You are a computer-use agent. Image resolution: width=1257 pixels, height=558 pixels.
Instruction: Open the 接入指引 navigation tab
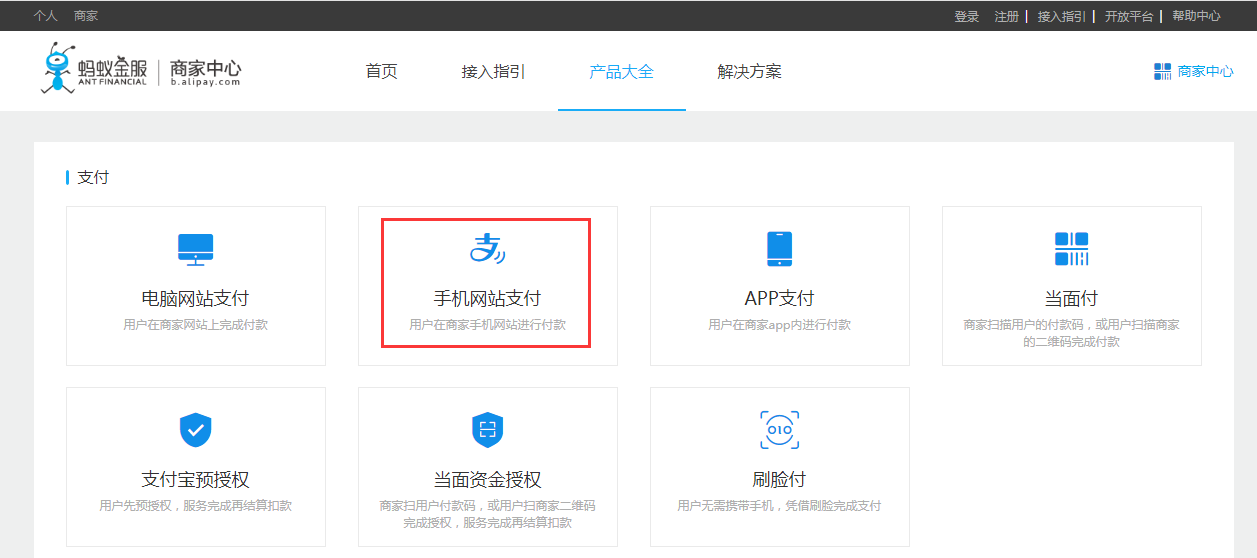click(x=493, y=72)
